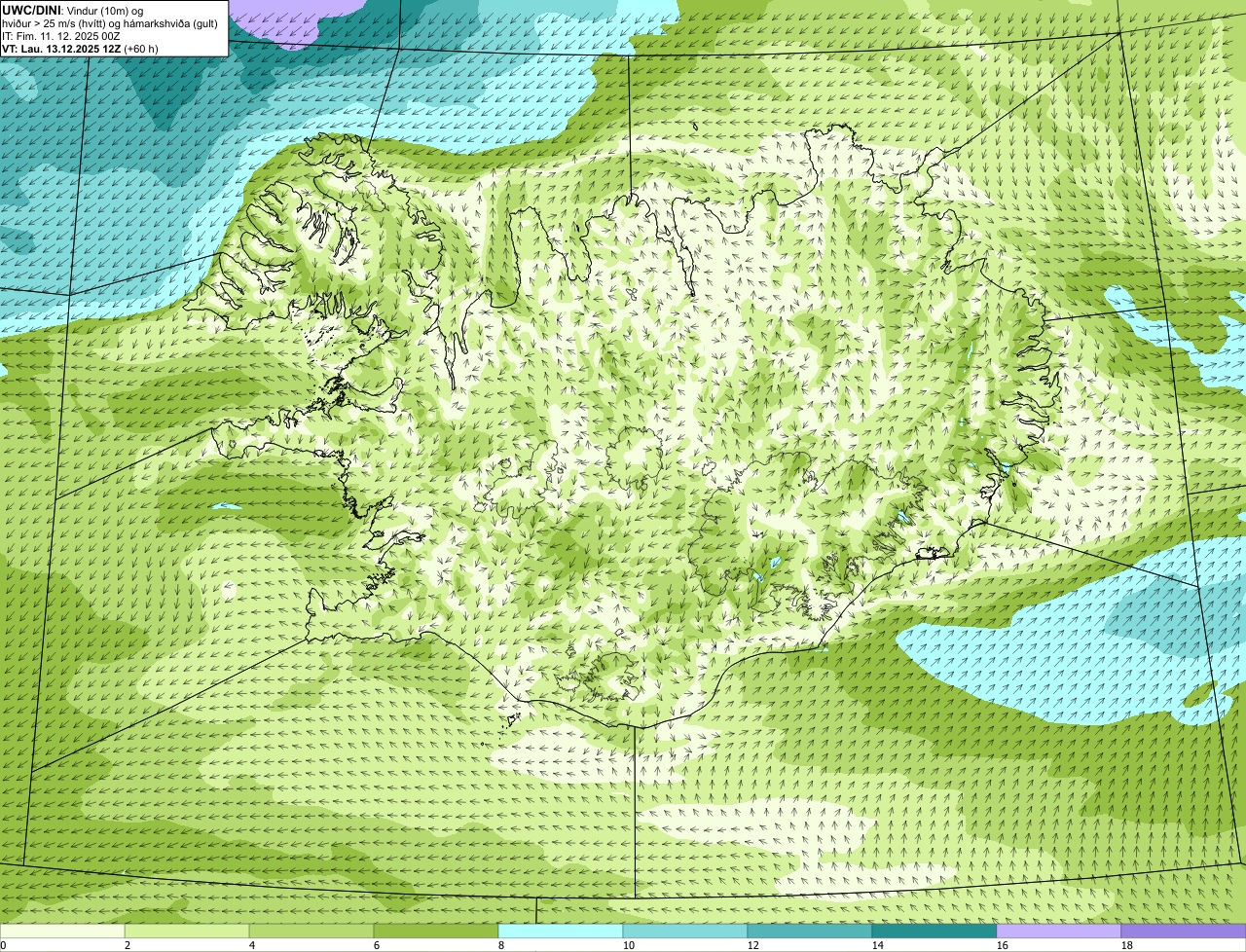The width and height of the screenshot is (1246, 952).
Task: Click the valid time 'VT: Lau. 13.12.2025 12Z (+60 h)'
Action: (80, 49)
